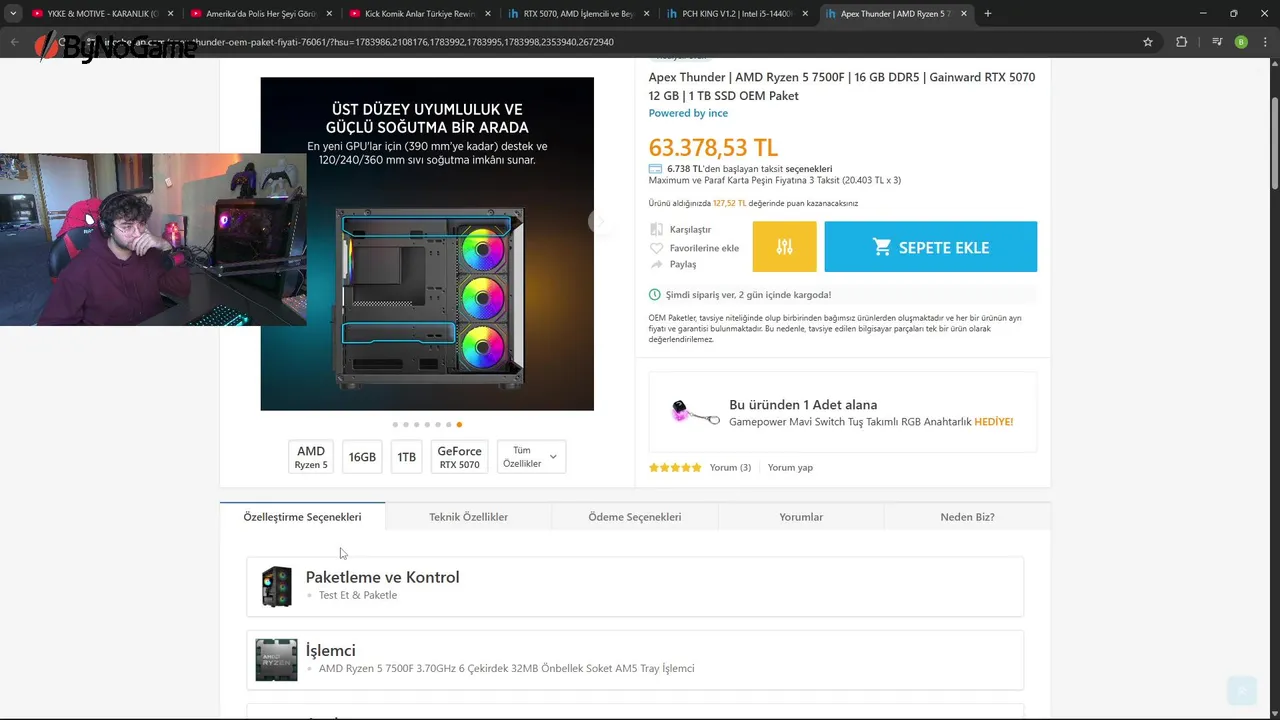Click the 1TB spec chip
Screen dimensions: 1280x720
click(x=406, y=457)
